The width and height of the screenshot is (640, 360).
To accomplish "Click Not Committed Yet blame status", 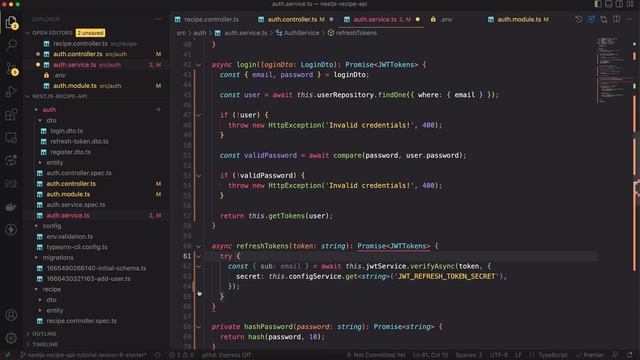I will (376, 355).
